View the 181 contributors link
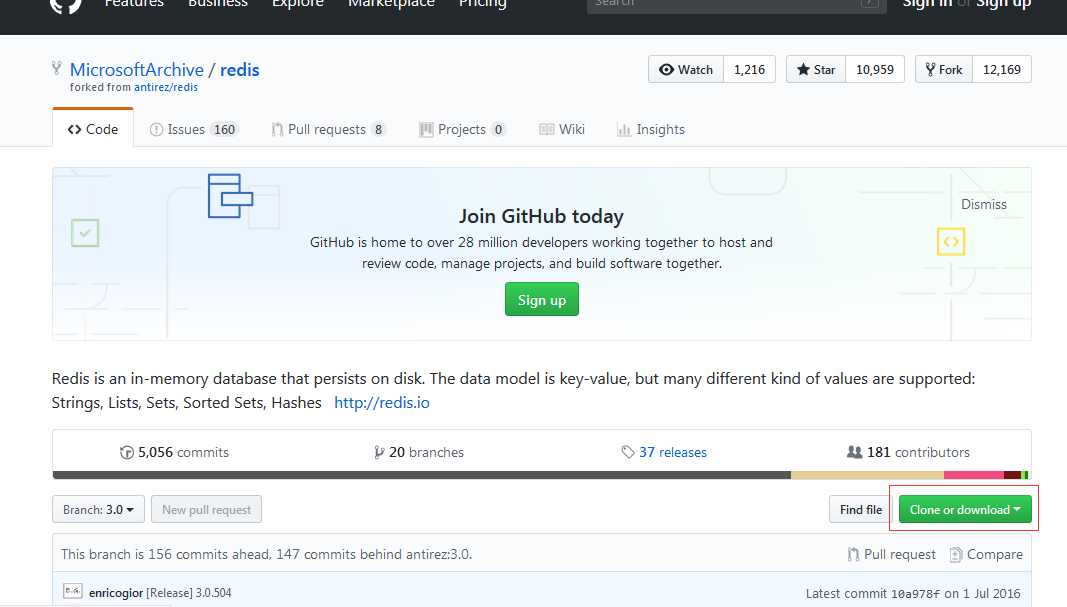Image resolution: width=1067 pixels, height=607 pixels. 908,453
